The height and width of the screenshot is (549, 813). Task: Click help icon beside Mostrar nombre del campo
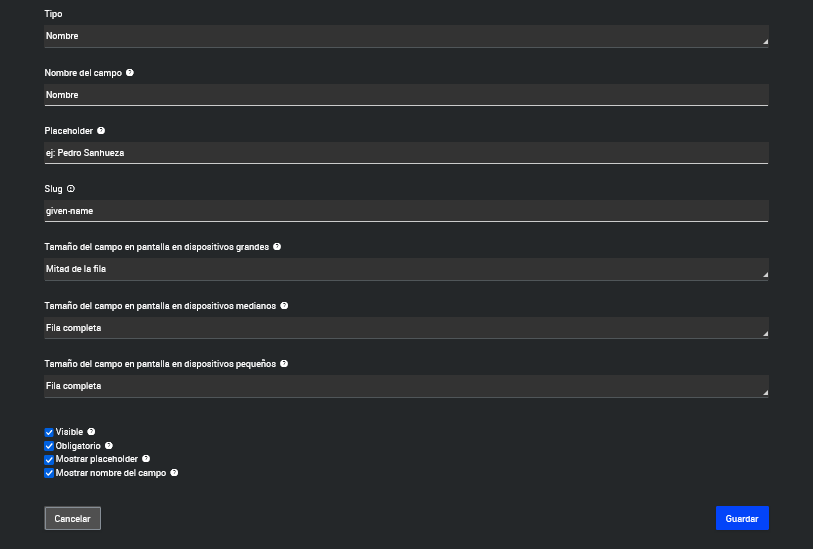point(174,472)
